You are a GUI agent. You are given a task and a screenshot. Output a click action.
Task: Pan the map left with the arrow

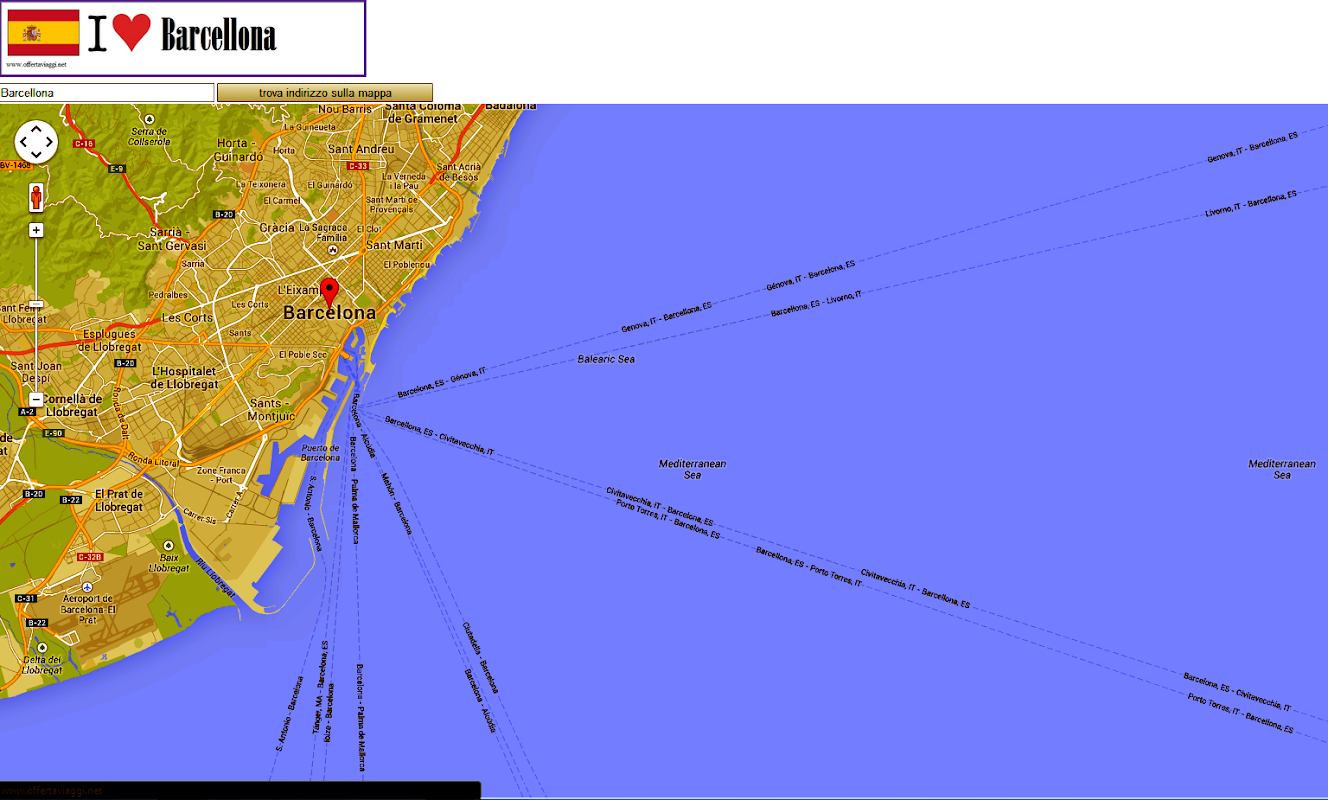pos(23,142)
